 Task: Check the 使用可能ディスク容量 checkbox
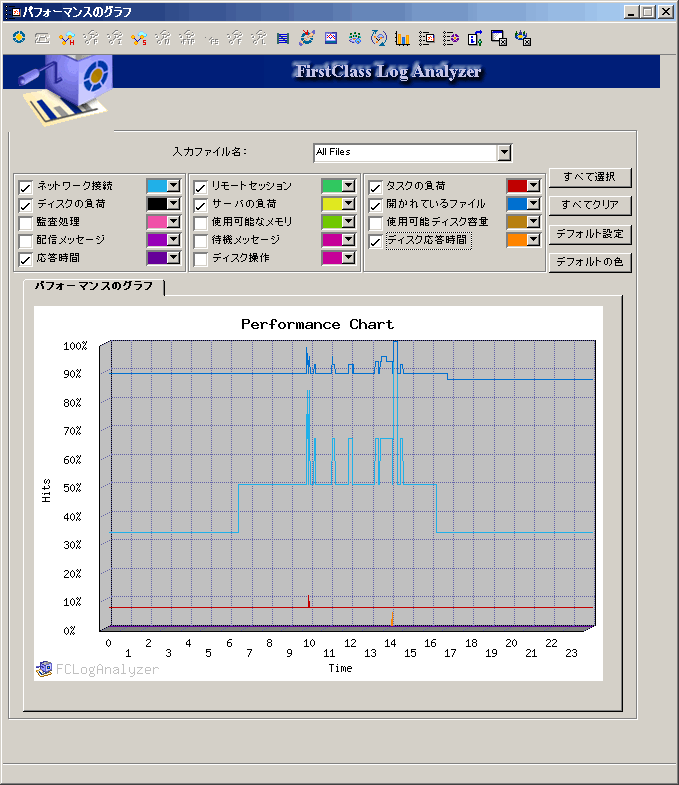(x=376, y=222)
